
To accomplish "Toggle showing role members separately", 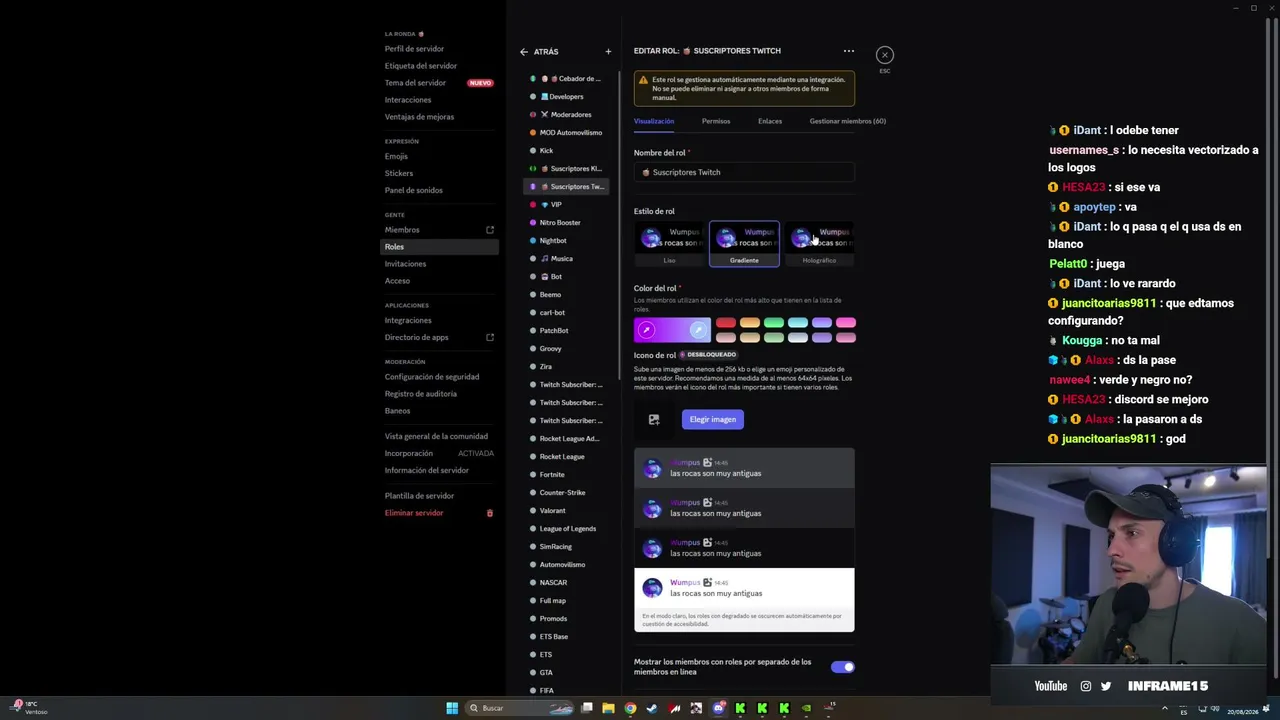I will tap(843, 667).
